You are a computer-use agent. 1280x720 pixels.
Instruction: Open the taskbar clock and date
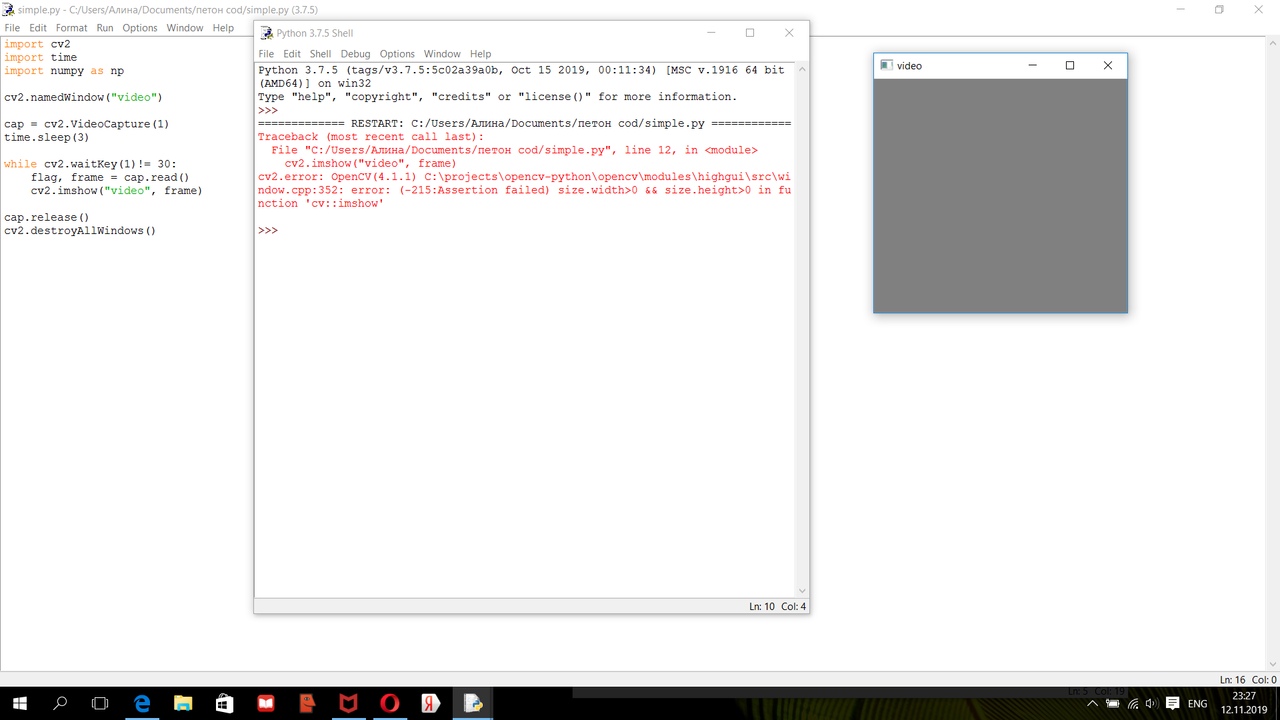1244,703
